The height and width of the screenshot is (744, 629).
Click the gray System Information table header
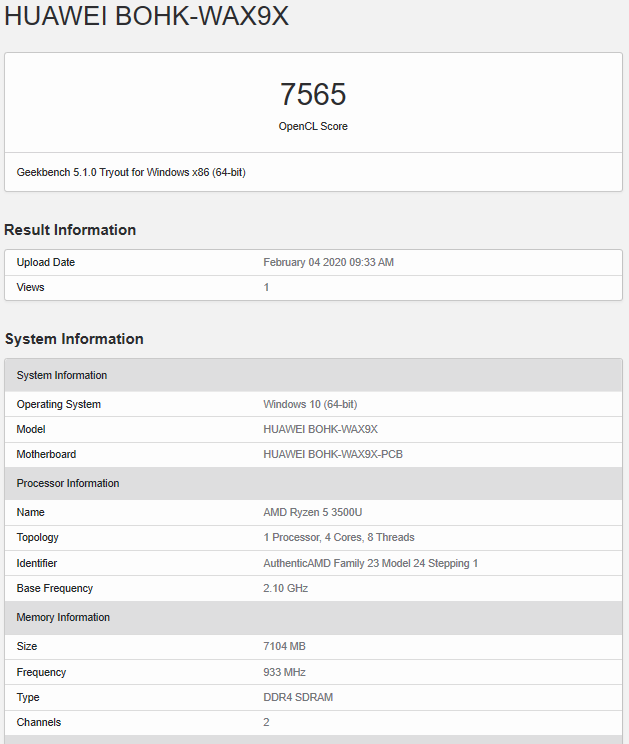point(314,375)
